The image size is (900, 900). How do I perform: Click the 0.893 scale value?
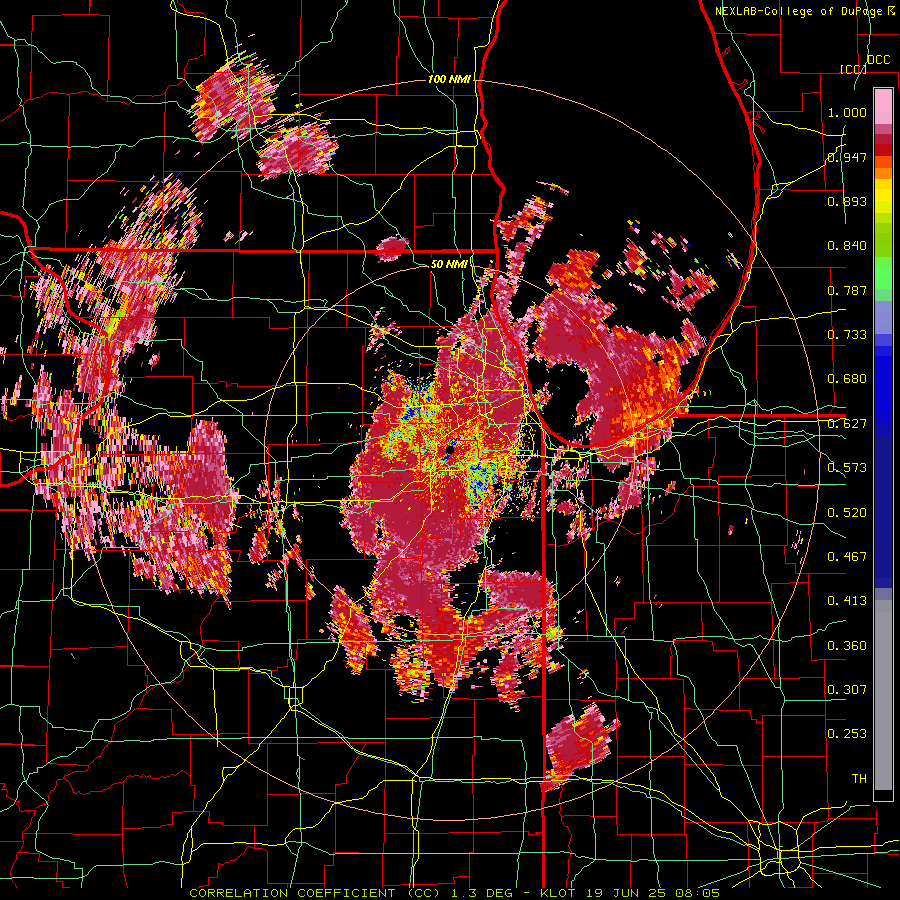coord(847,201)
